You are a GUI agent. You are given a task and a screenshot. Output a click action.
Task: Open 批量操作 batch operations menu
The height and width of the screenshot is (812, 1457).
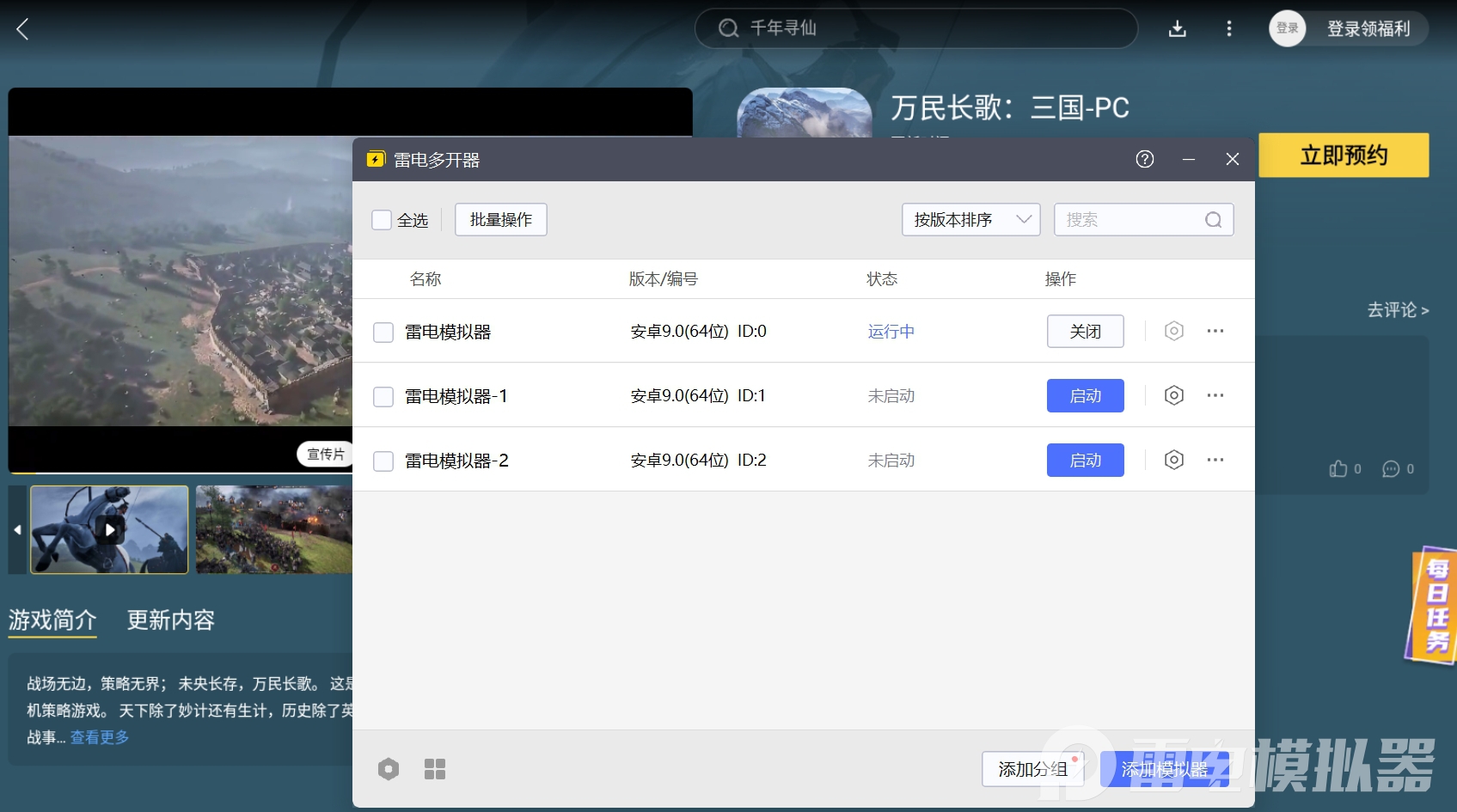click(x=500, y=220)
